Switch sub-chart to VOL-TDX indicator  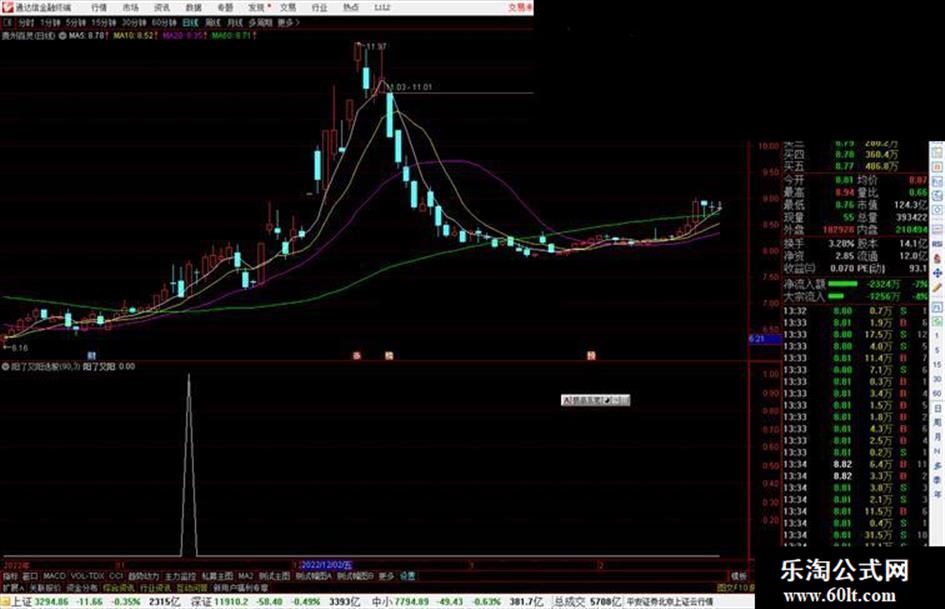tap(87, 576)
